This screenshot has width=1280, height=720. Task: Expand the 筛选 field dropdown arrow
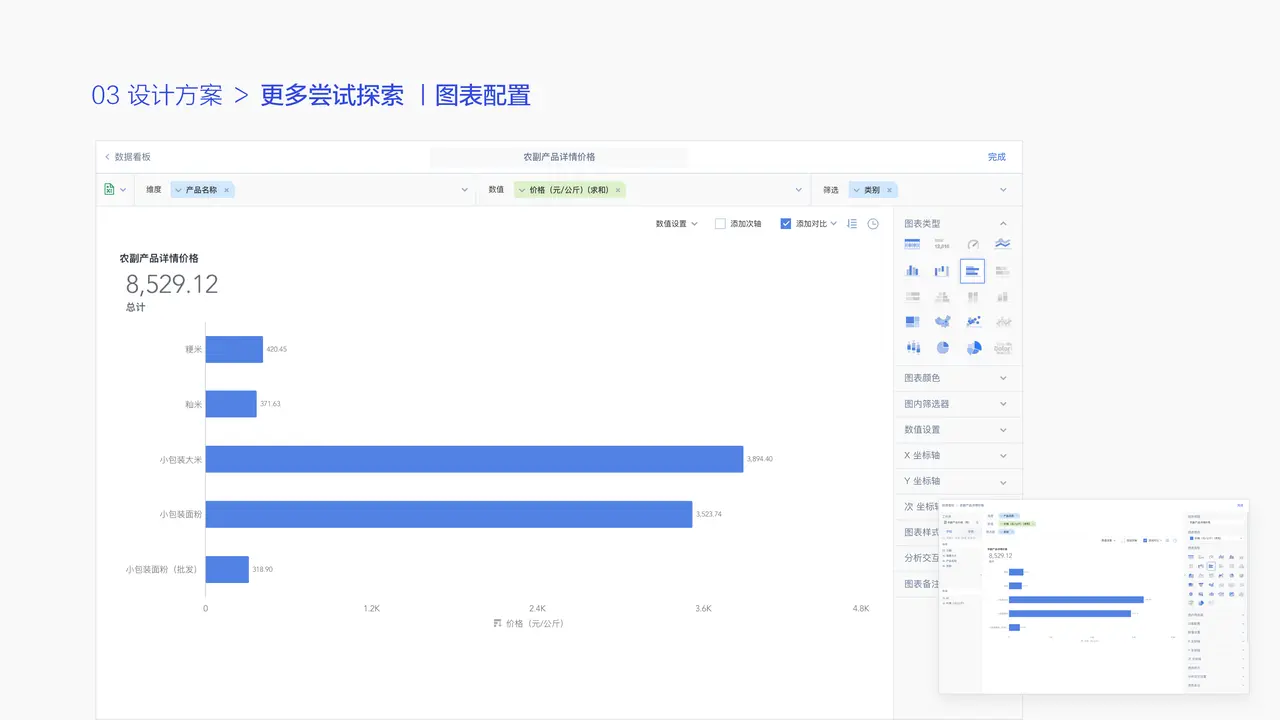coord(1003,190)
